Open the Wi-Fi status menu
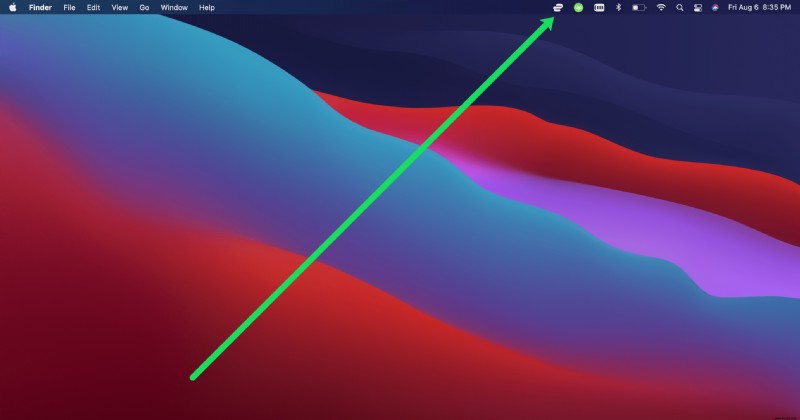Viewport: 800px width, 420px height. pyautogui.click(x=661, y=8)
